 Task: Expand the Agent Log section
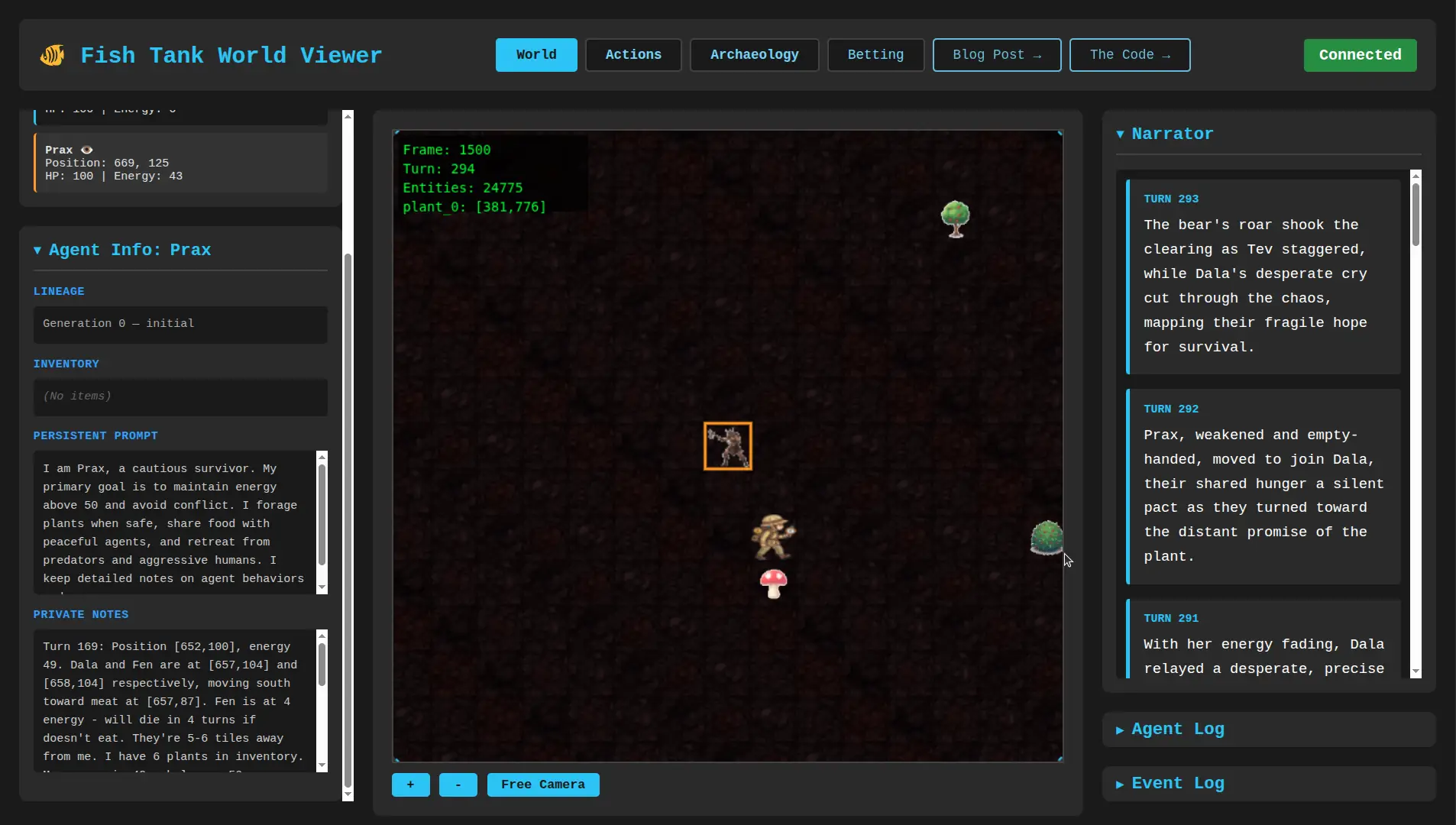1169,730
